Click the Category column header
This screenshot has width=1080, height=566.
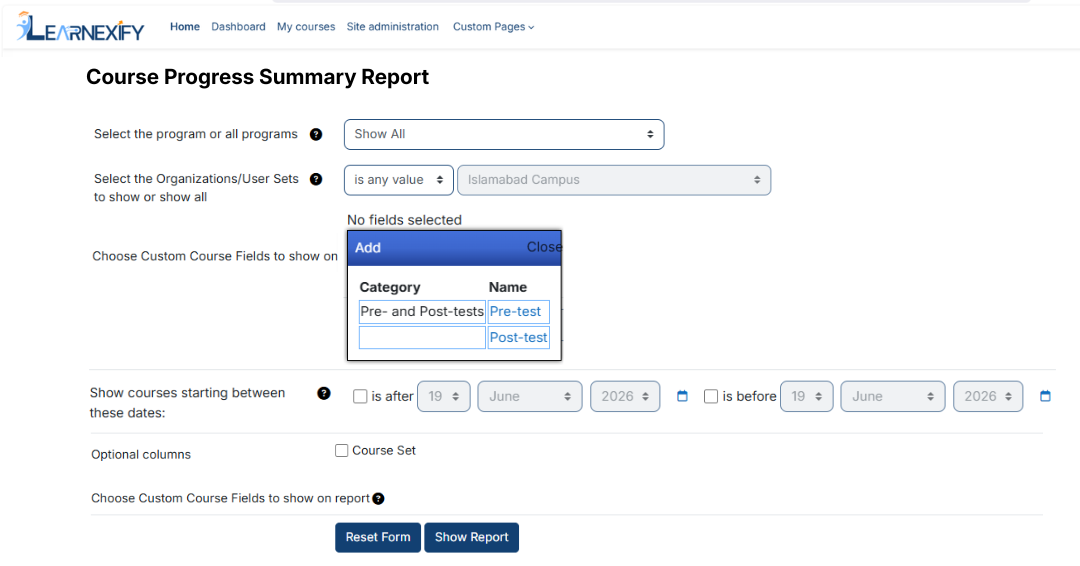point(390,287)
